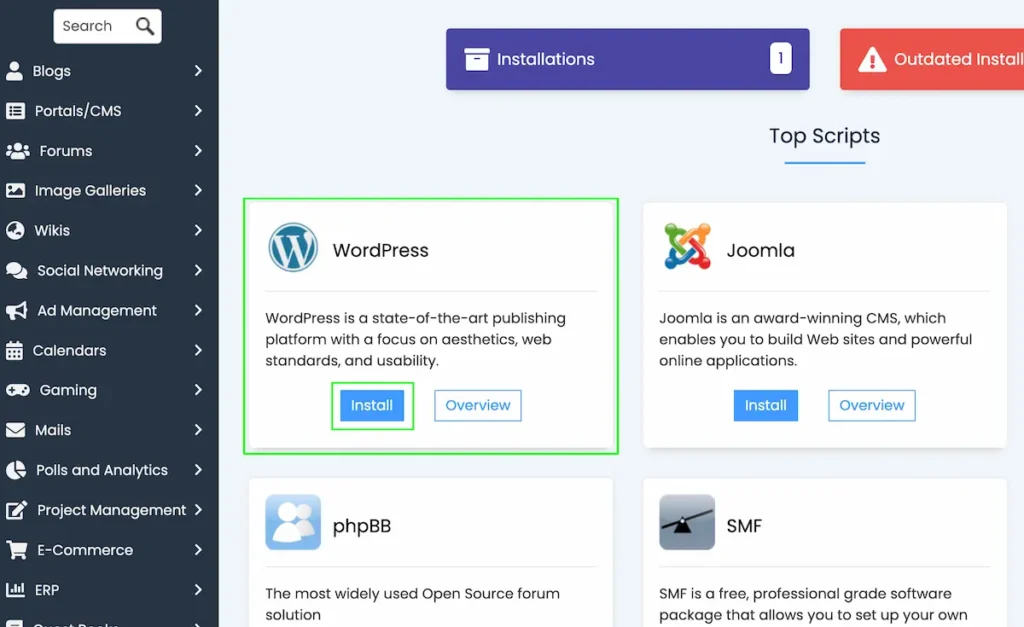Click the Ad Management megaphone icon
The height and width of the screenshot is (627, 1024).
click(16, 310)
